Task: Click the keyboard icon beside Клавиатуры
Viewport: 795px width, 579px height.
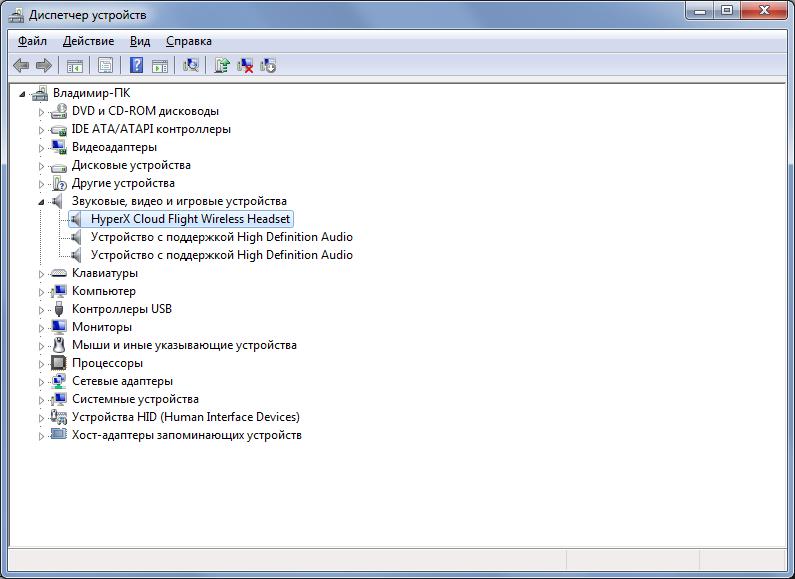Action: point(59,273)
